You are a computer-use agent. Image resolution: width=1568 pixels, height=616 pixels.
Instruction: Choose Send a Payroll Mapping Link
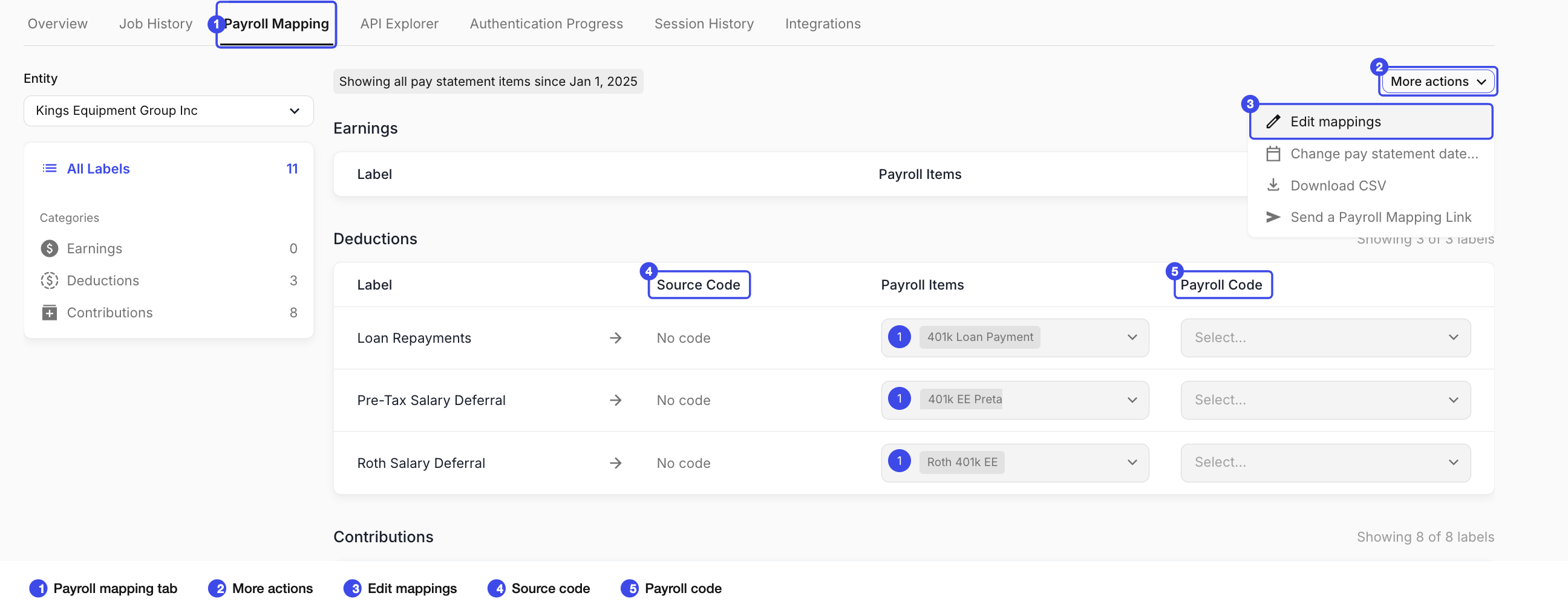(1371, 217)
